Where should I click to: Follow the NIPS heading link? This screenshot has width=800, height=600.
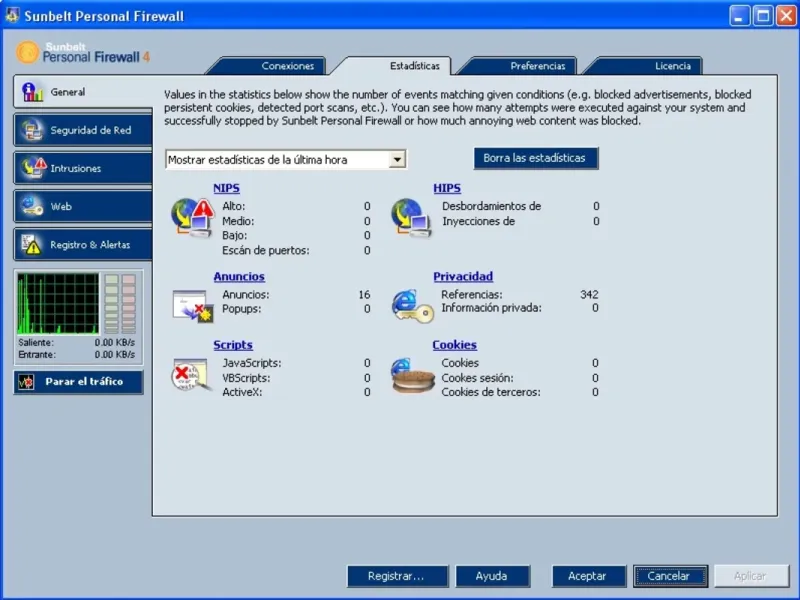coord(227,188)
